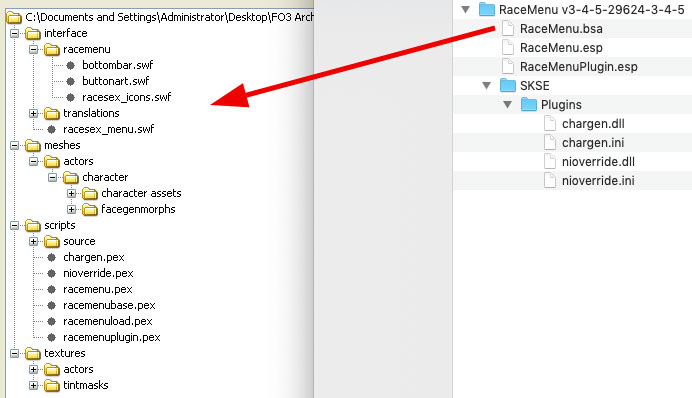Collapse the Plugins disclosure triangle
Screen dimensions: 692x398
[508, 105]
